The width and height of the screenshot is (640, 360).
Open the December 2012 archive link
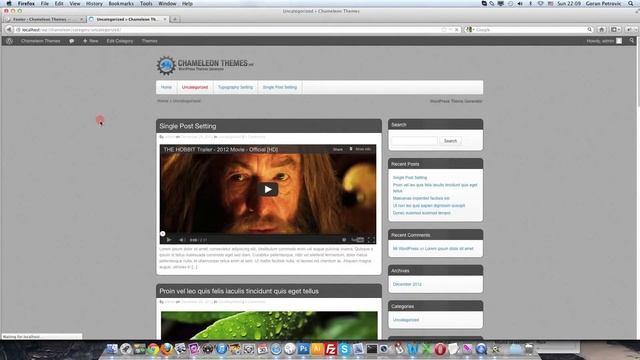407,284
